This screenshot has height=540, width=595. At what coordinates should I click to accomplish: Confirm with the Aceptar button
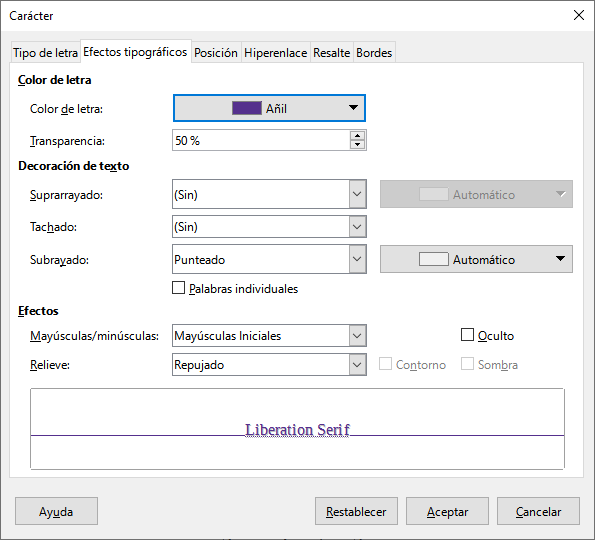click(x=447, y=512)
